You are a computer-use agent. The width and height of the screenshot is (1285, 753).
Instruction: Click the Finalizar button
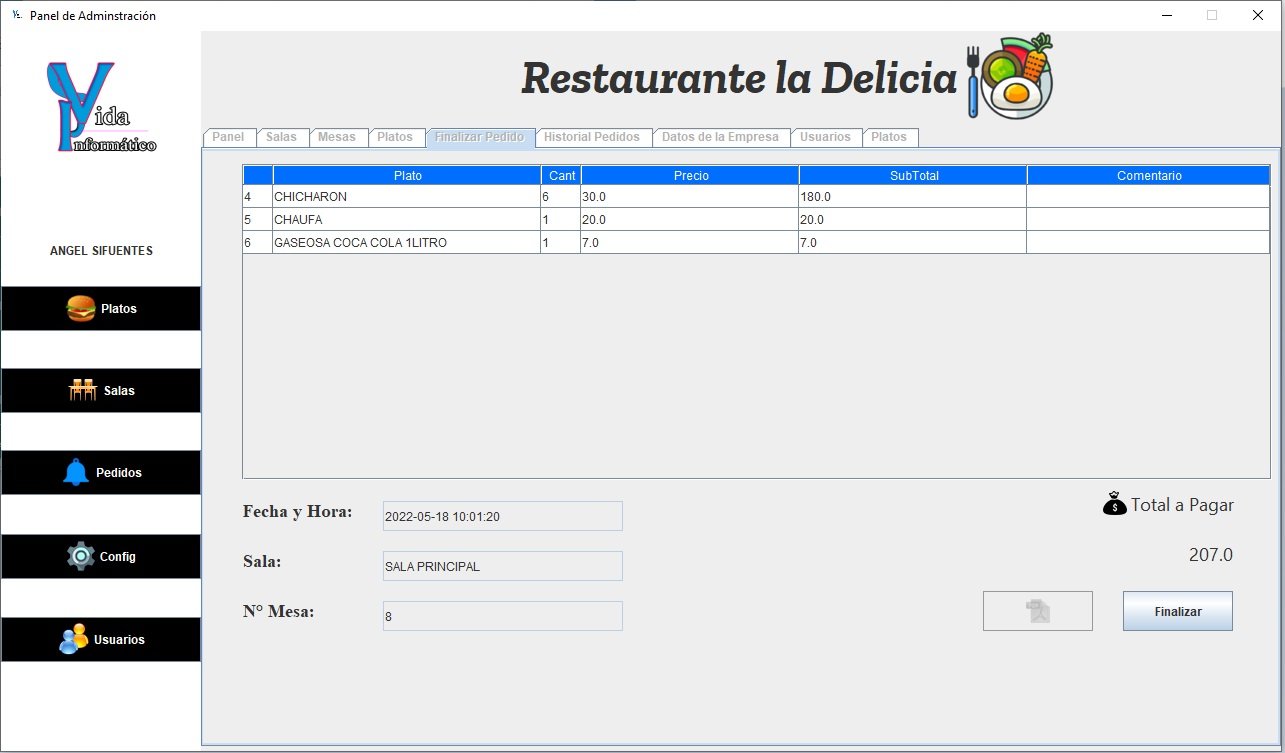[x=1178, y=611]
